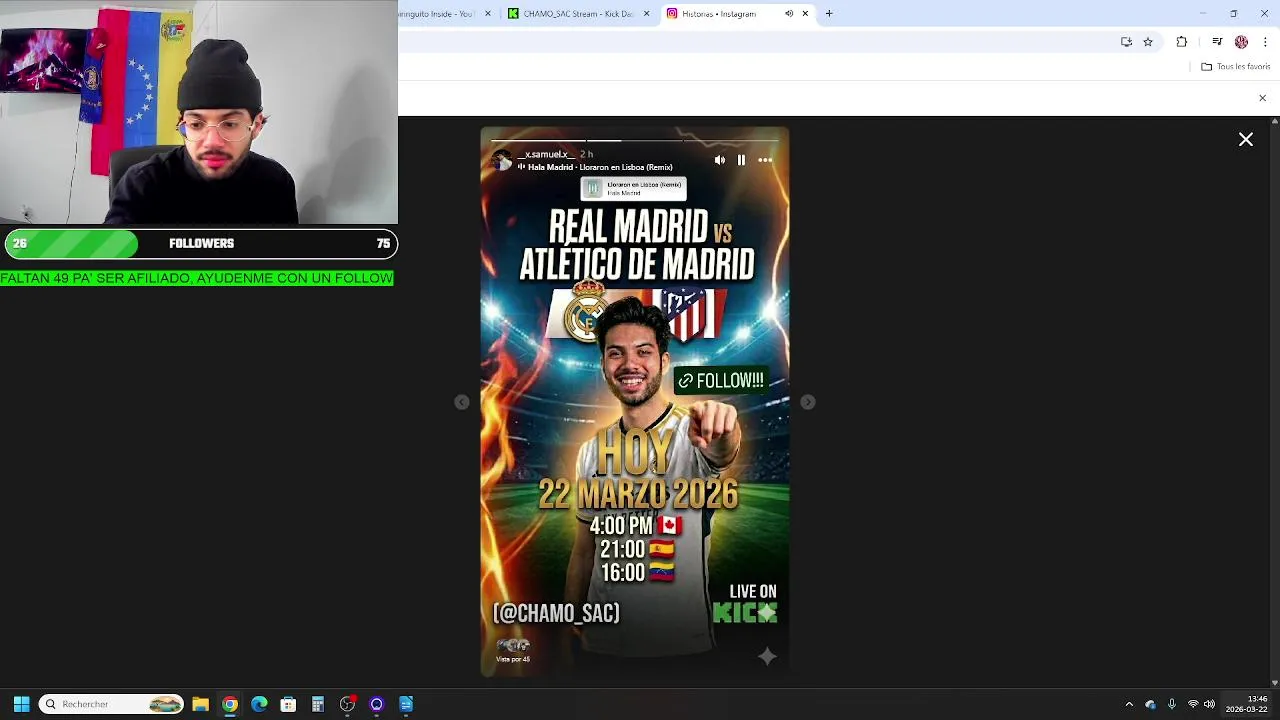Open the Chrome profile avatar
This screenshot has height=720, width=1280.
point(1241,42)
